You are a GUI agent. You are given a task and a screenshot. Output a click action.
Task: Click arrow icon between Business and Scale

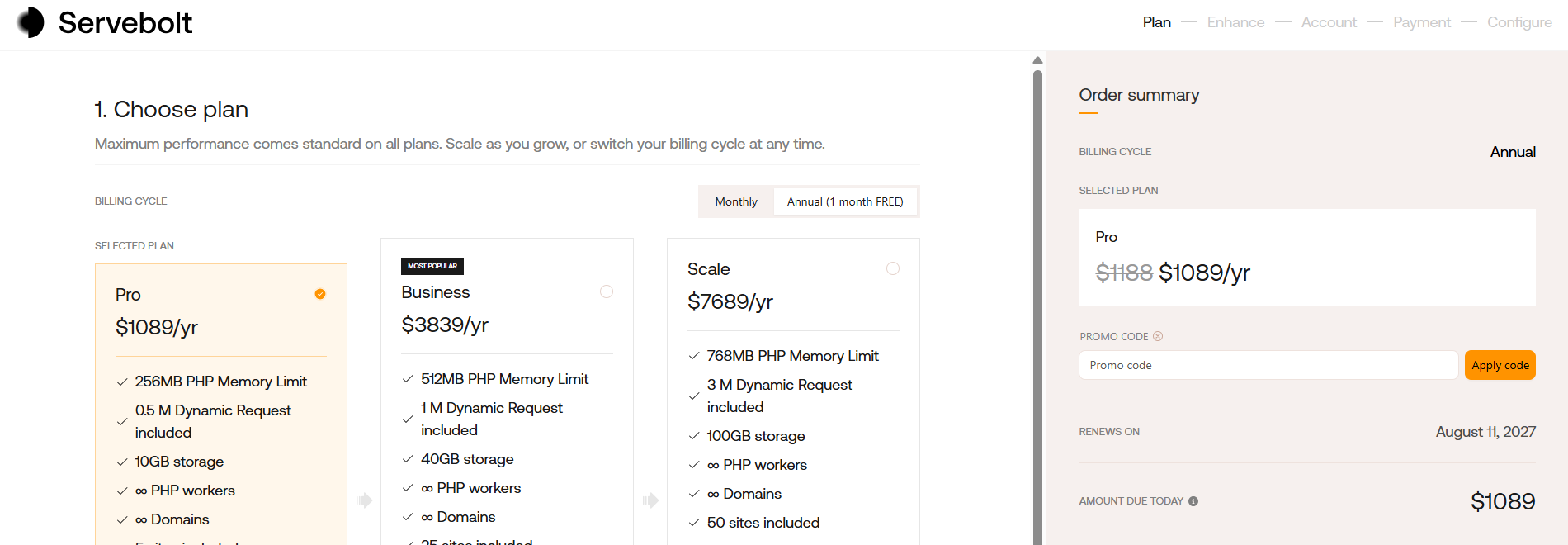pyautogui.click(x=650, y=500)
